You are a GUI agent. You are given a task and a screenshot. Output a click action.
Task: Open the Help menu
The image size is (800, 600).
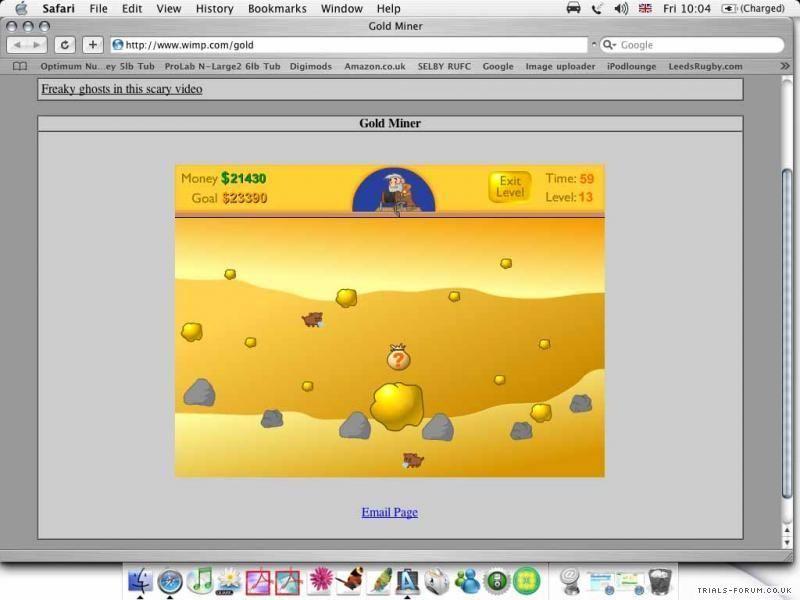click(388, 8)
